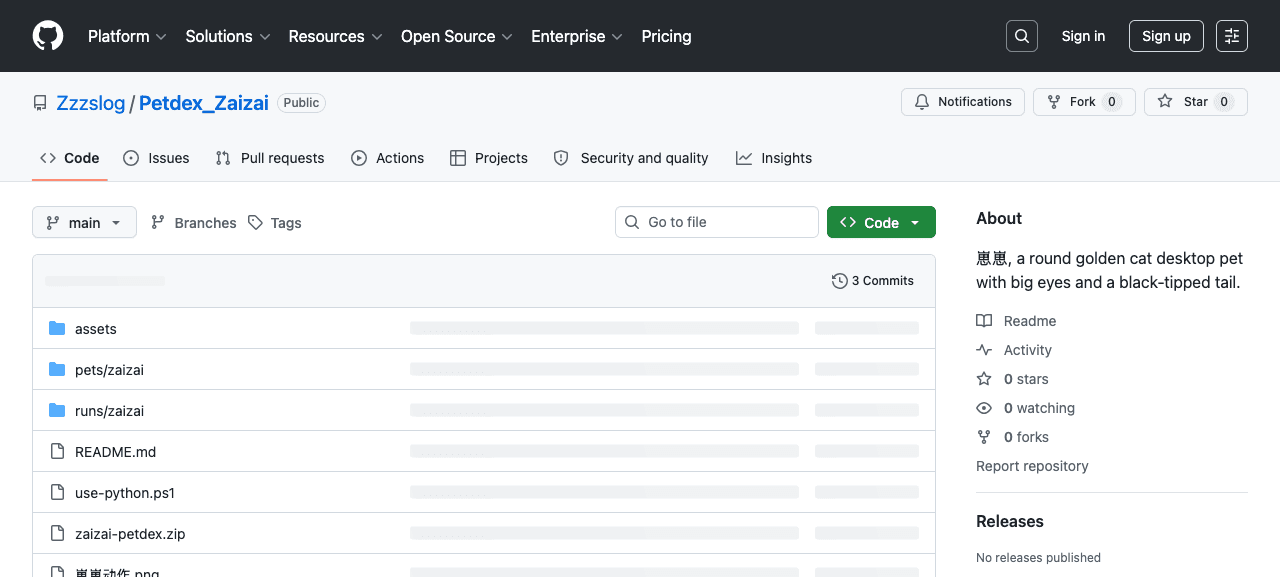This screenshot has height=577, width=1280.
Task: Click the eye icon beside 0 watching
Action: click(984, 408)
